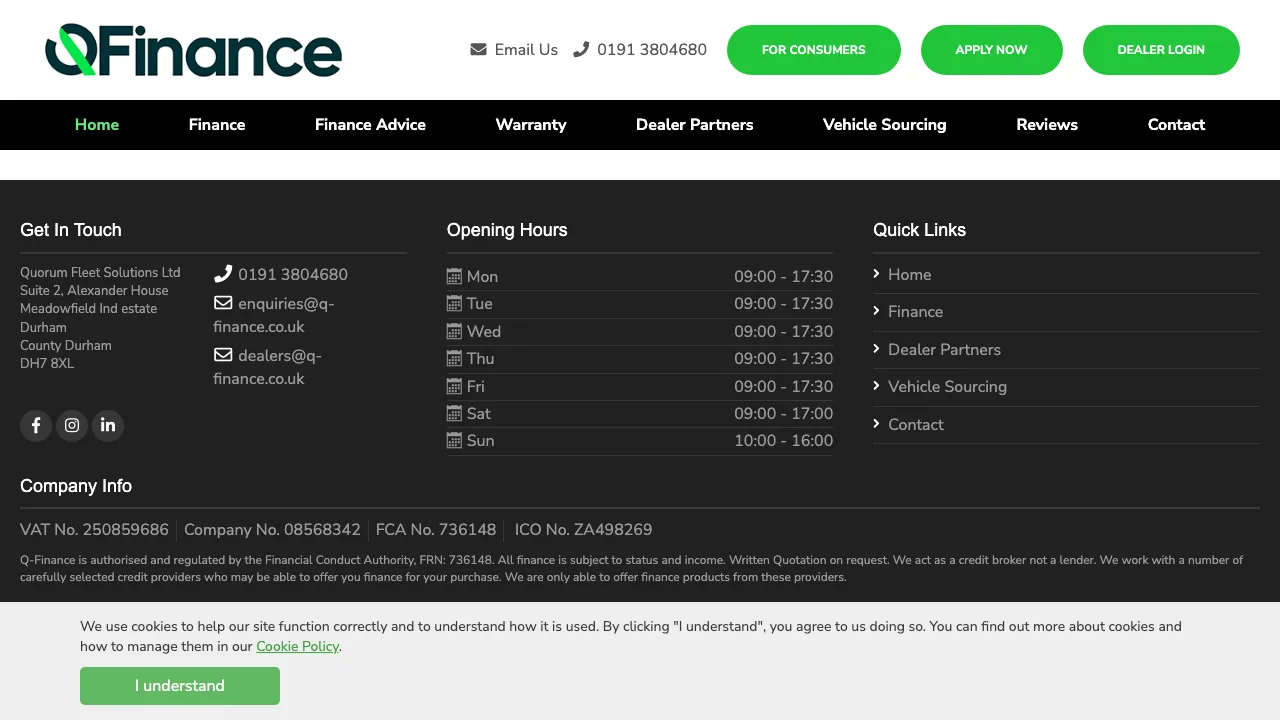The image size is (1280, 720).
Task: Open the Finance Advice menu item
Action: (x=370, y=124)
